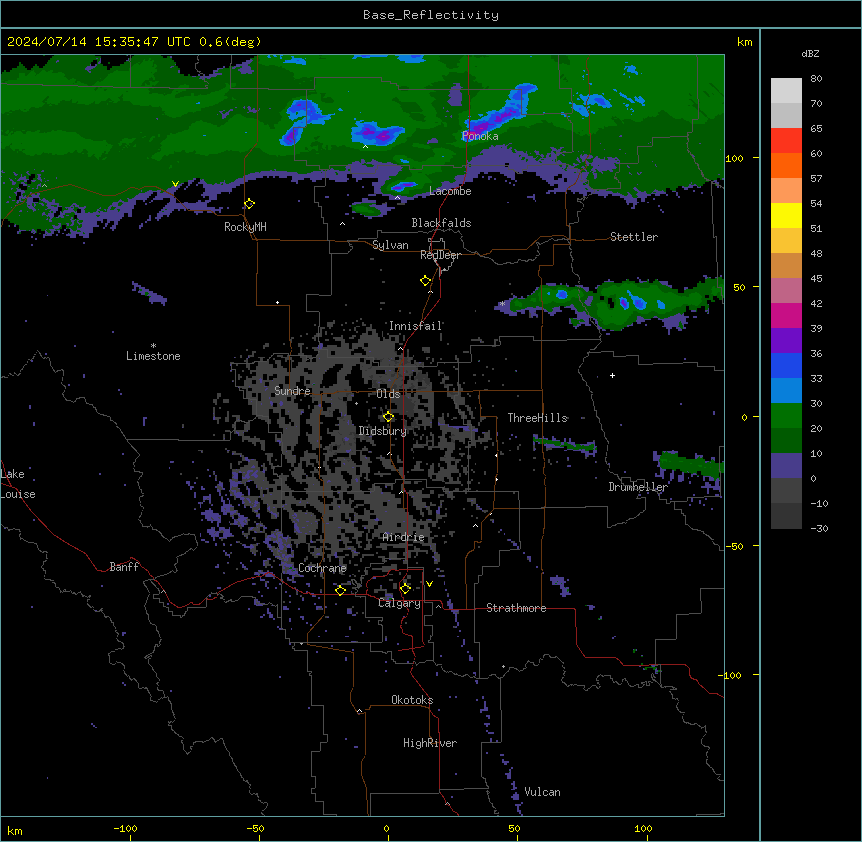Image resolution: width=862 pixels, height=842 pixels.
Task: Click the Base_Reflectivity title text
Action: click(431, 15)
